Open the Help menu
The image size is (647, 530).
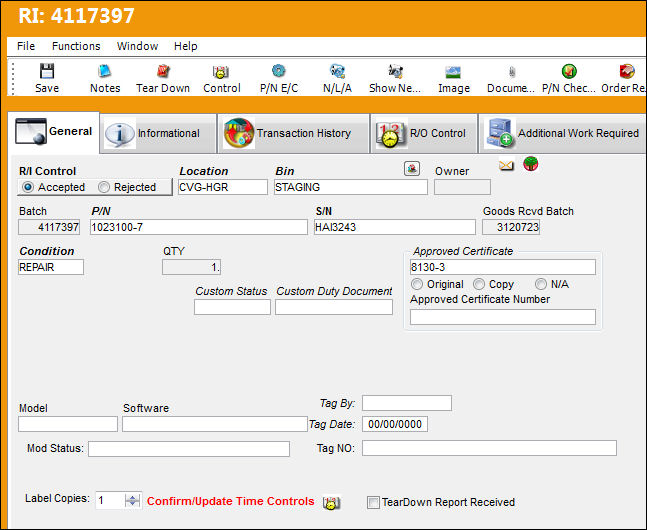[x=185, y=46]
